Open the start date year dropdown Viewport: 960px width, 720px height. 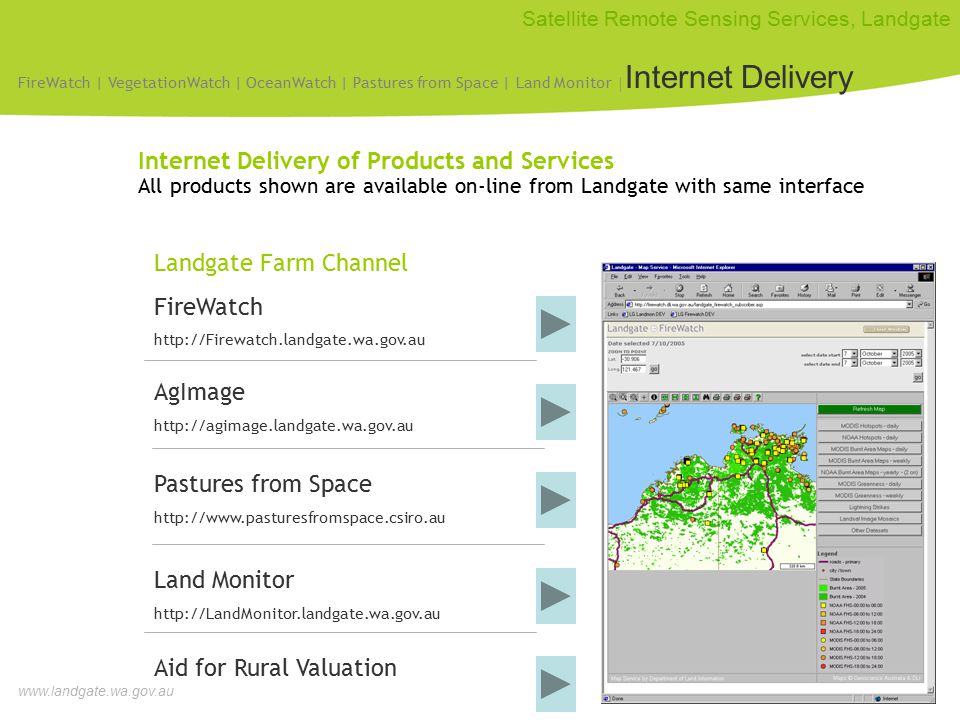click(918, 354)
